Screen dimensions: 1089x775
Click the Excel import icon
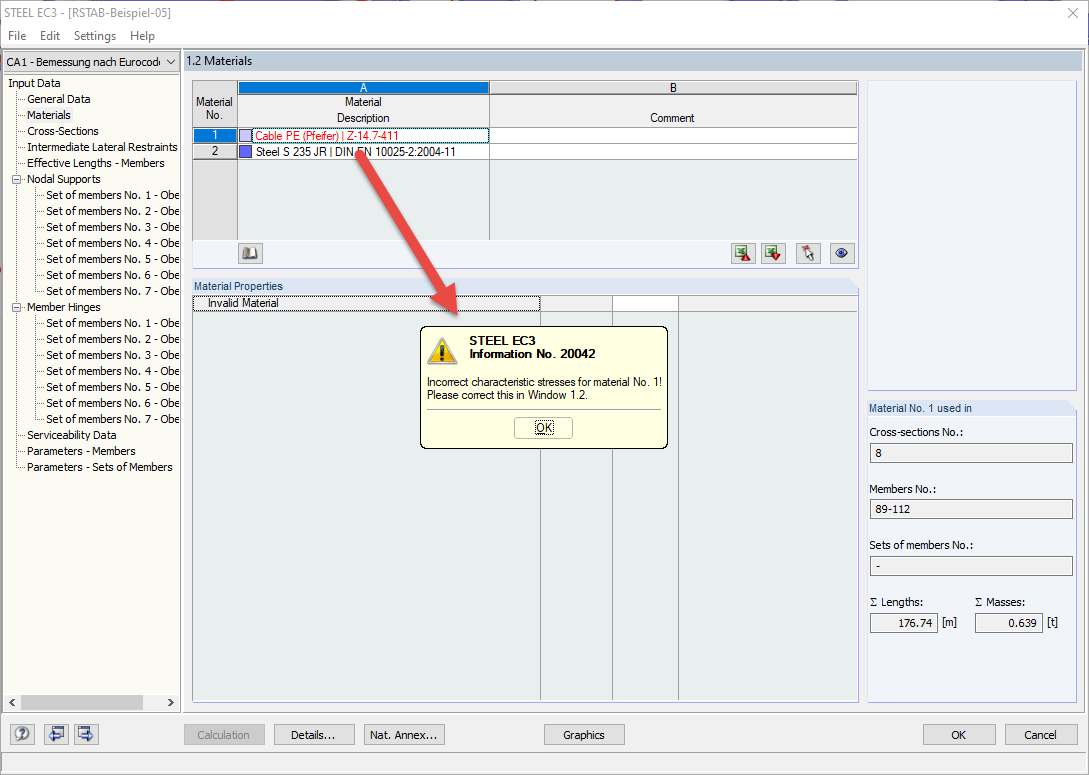pyautogui.click(x=773, y=253)
